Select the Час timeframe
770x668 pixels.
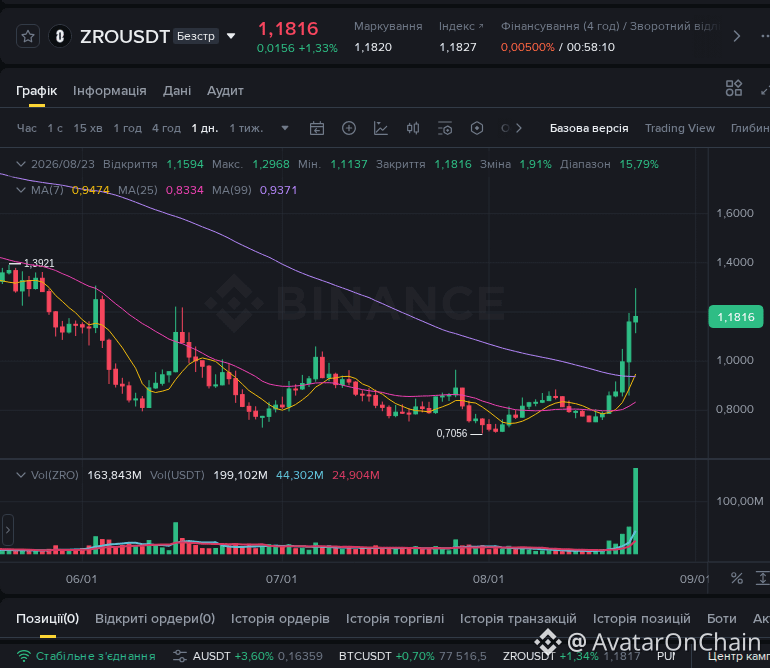tap(27, 128)
